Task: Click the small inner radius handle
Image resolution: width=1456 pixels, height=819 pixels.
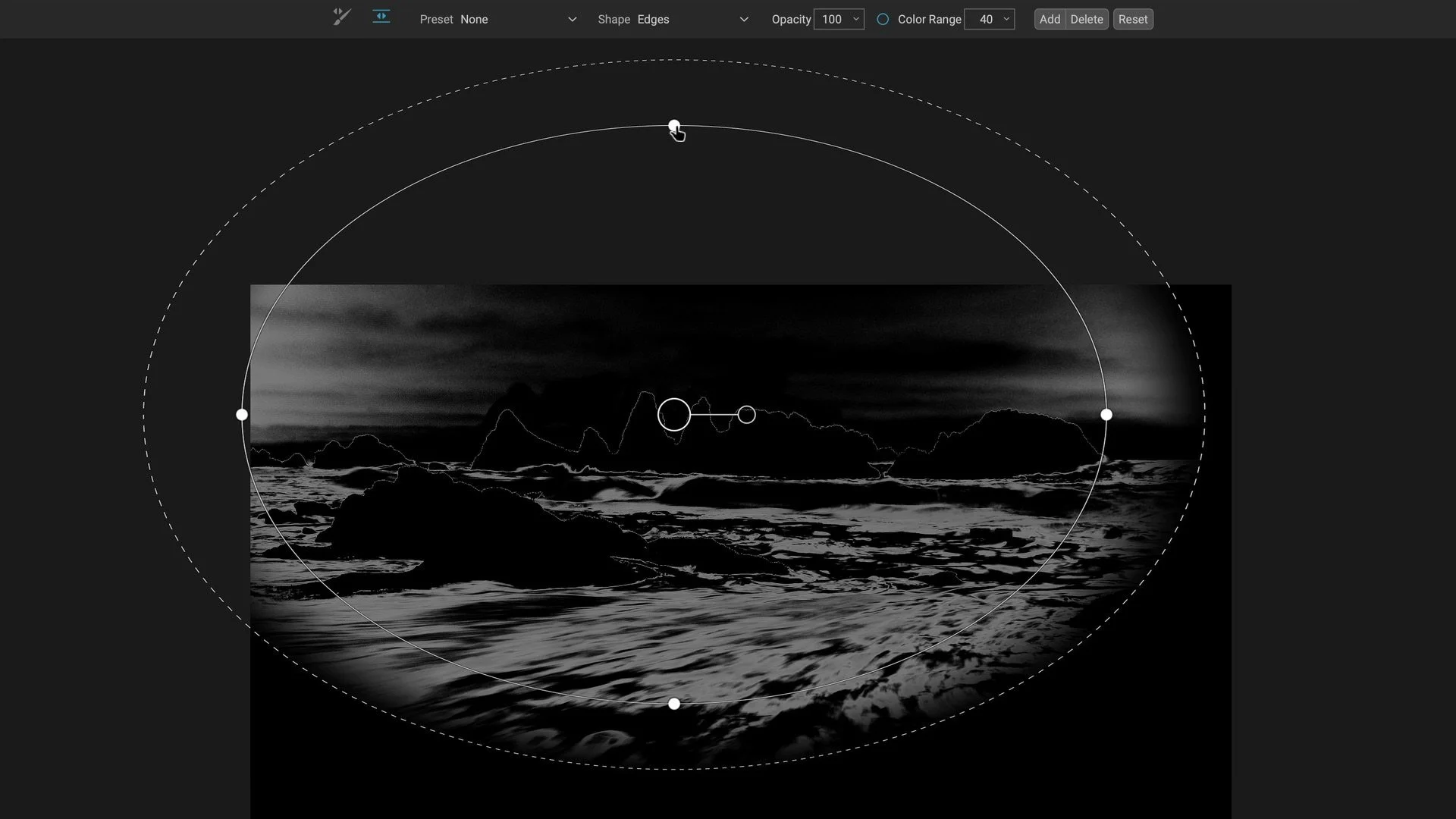Action: 746,414
